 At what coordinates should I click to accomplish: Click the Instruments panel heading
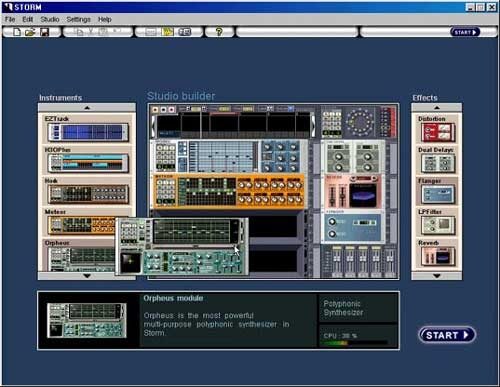pos(61,98)
